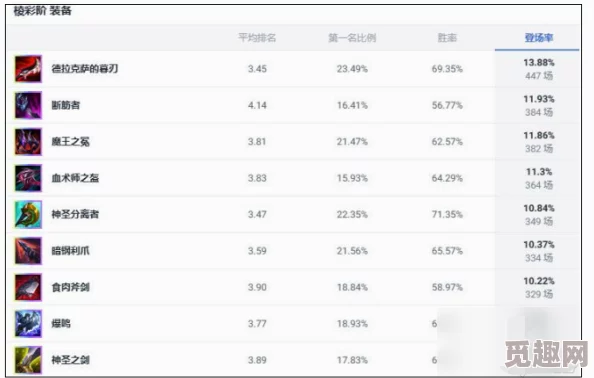Sort by 胜率 column header

[x=447, y=38]
